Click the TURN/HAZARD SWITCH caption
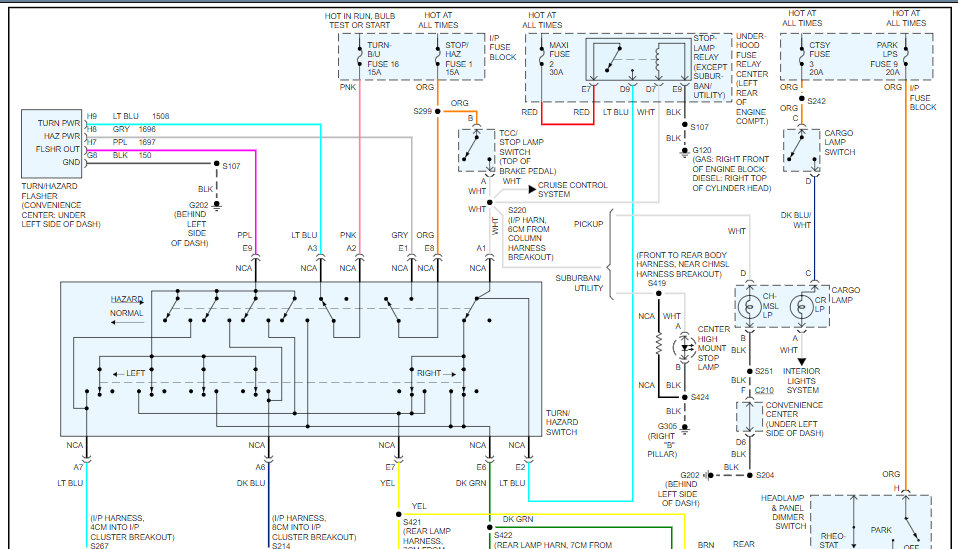 click(x=562, y=423)
